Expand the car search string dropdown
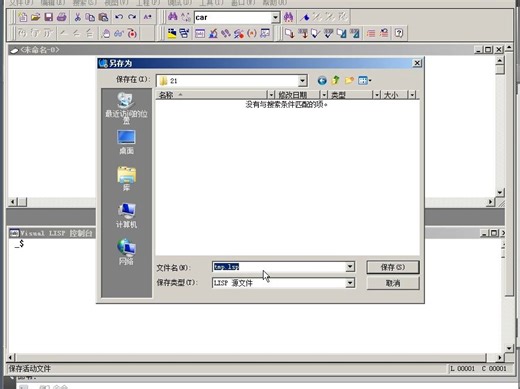Viewport: 520px width, 389px height. tap(275, 17)
